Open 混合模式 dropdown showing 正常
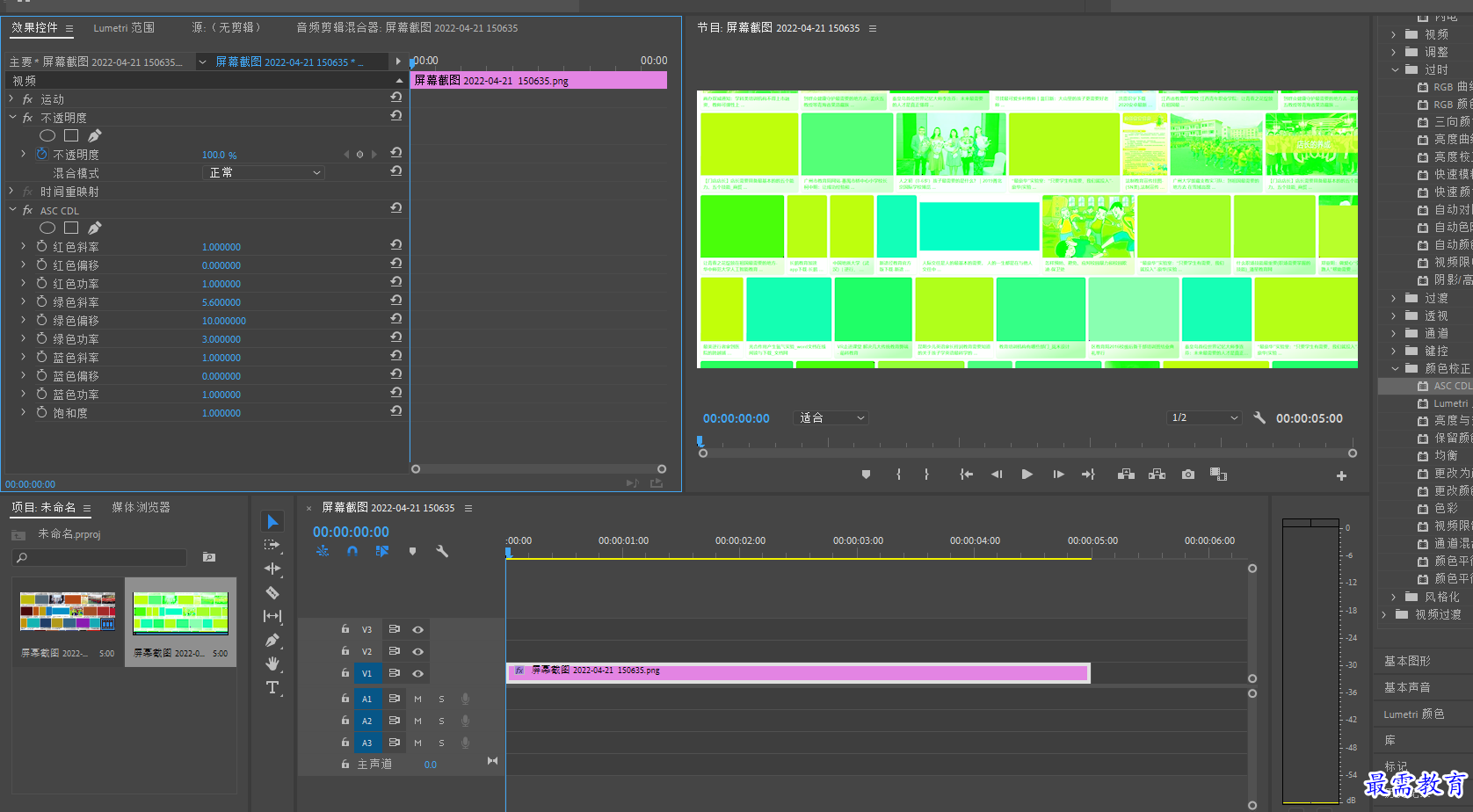1473x812 pixels. tap(264, 173)
